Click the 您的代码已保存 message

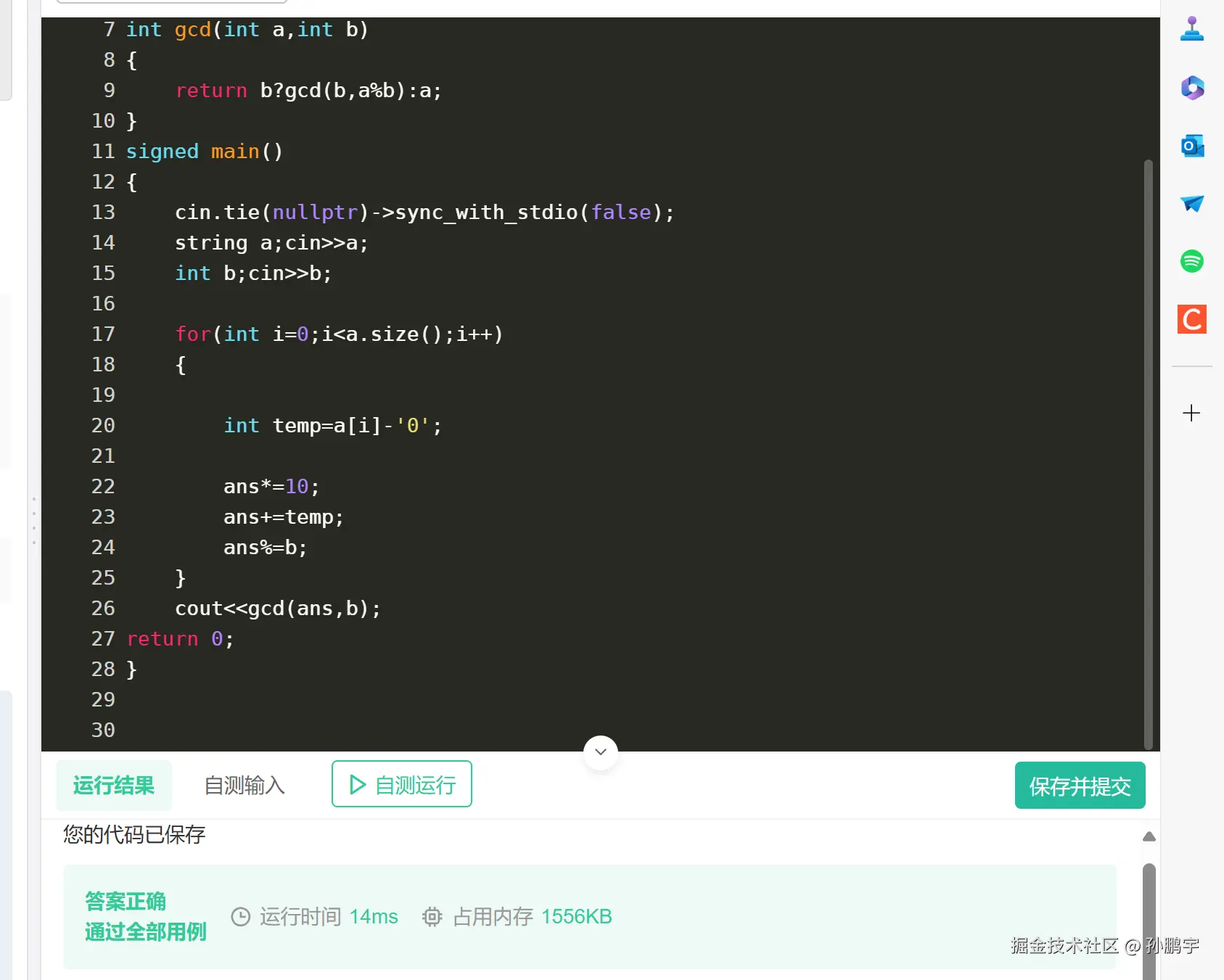pos(134,834)
